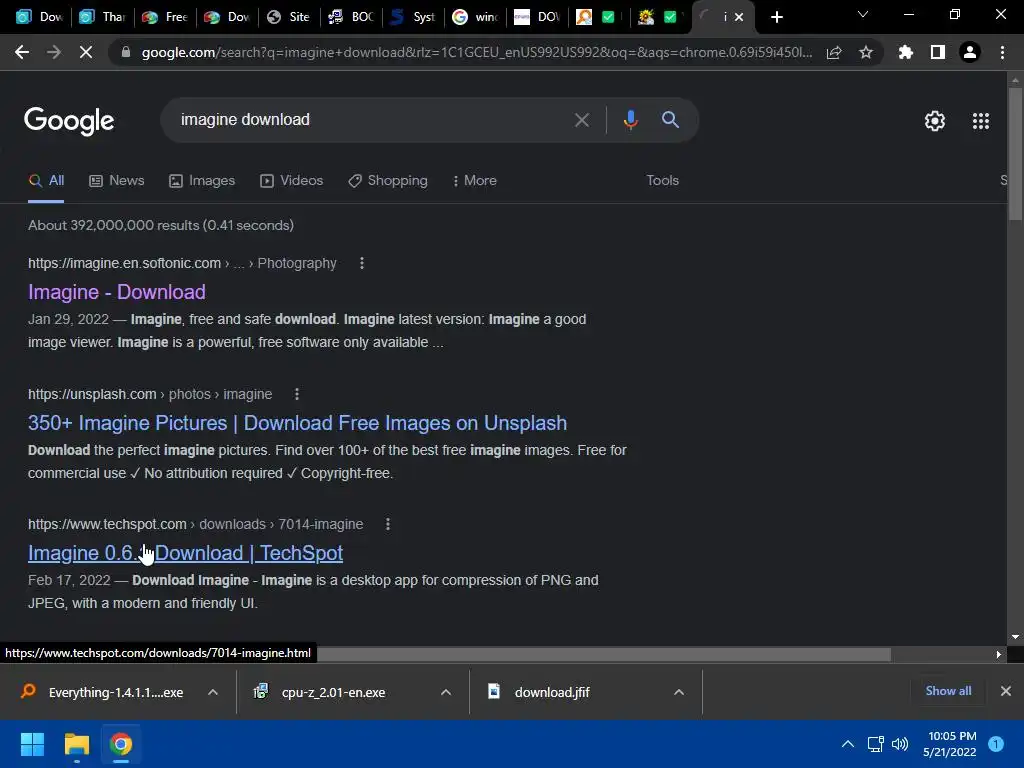Click the horizontal scrollbar thumb
This screenshot has width=1024, height=768.
point(603,654)
